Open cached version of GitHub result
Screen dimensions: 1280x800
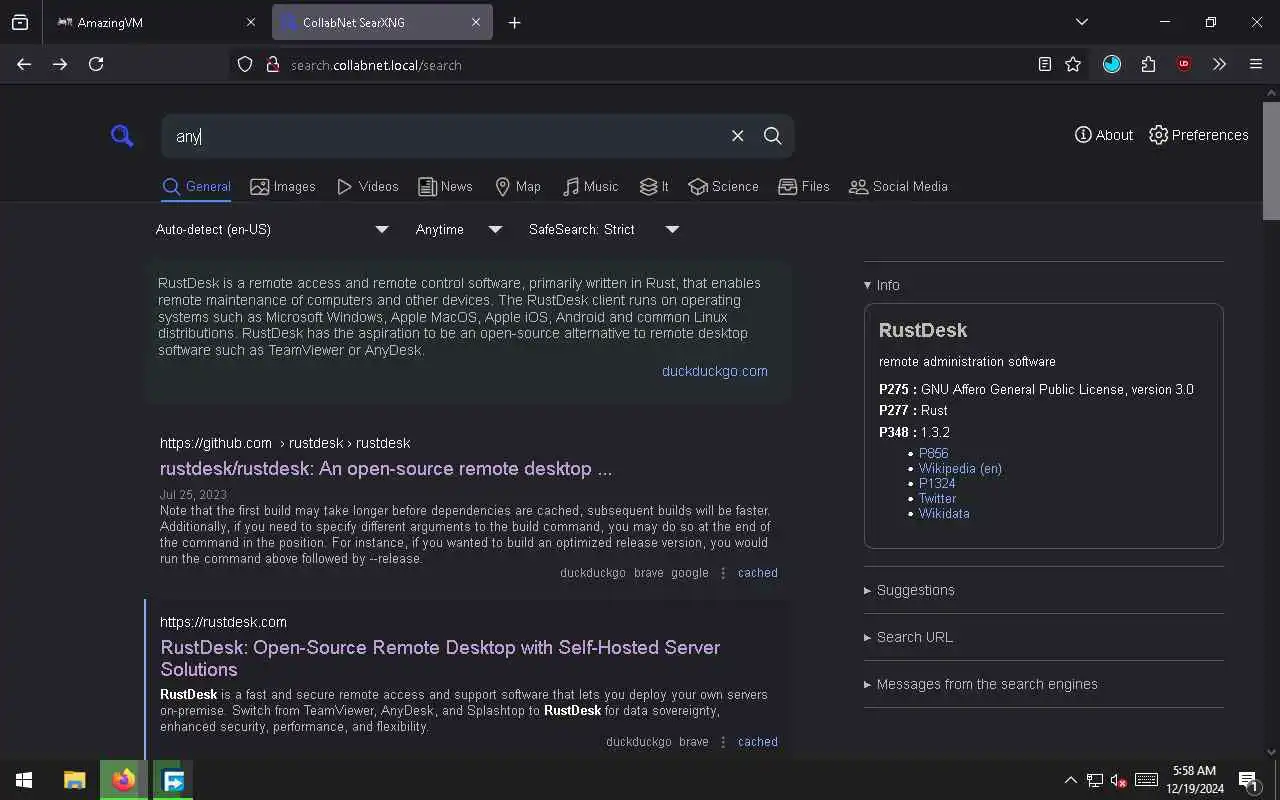pos(757,573)
